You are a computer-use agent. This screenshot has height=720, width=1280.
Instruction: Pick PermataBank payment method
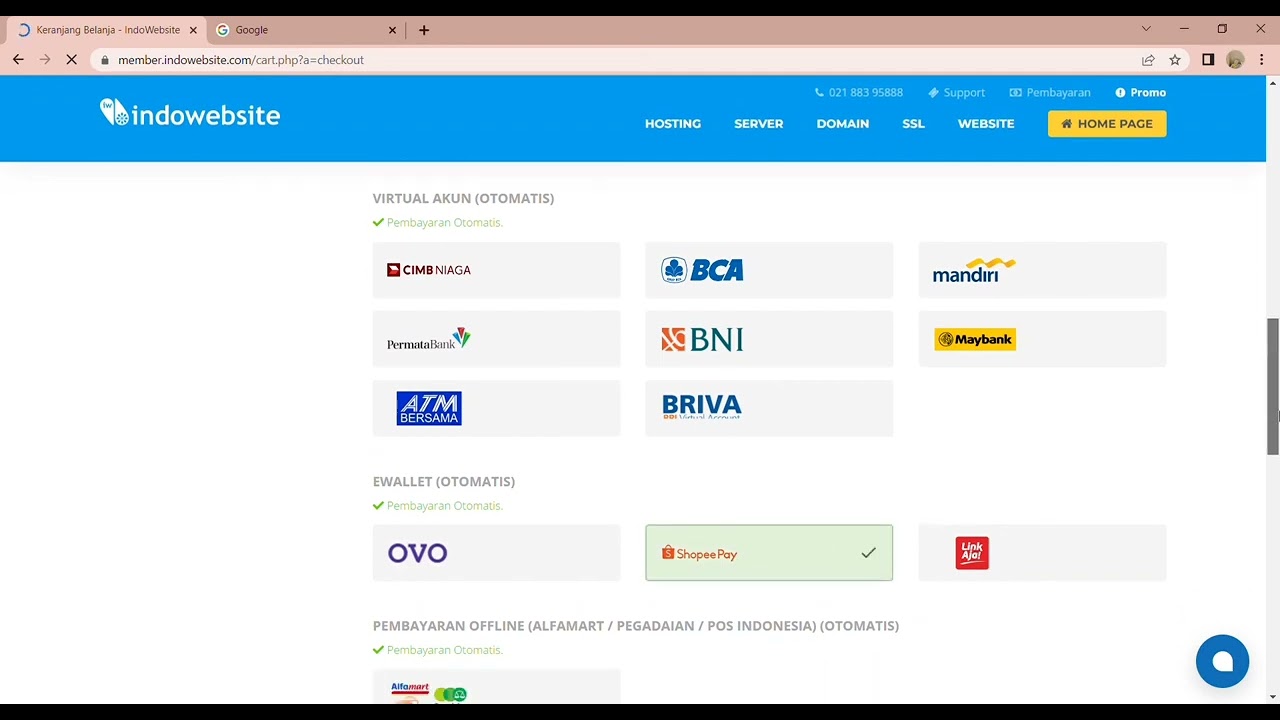[496, 339]
